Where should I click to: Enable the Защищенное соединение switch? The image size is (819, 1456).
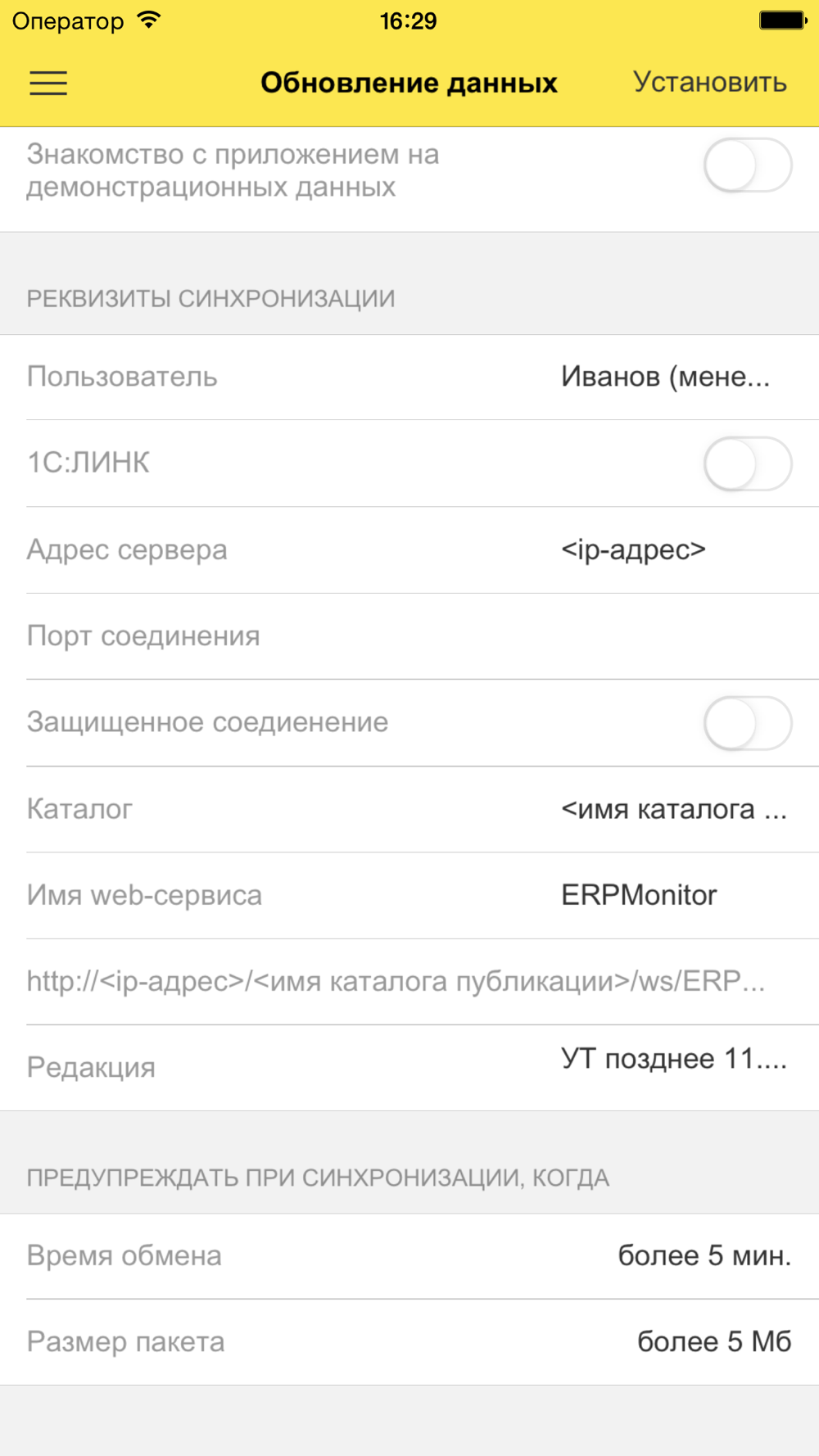747,723
